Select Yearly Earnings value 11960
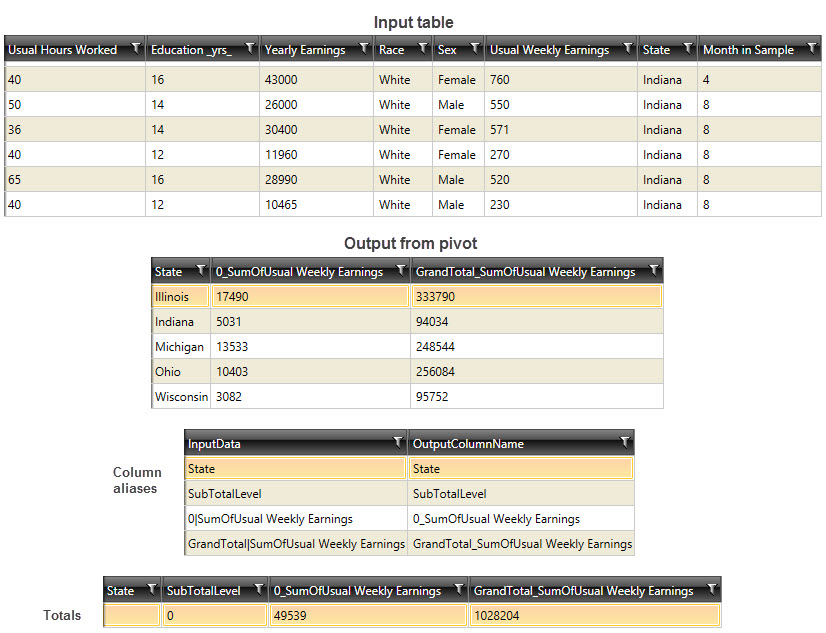Image resolution: width=826 pixels, height=633 pixels. pos(316,155)
